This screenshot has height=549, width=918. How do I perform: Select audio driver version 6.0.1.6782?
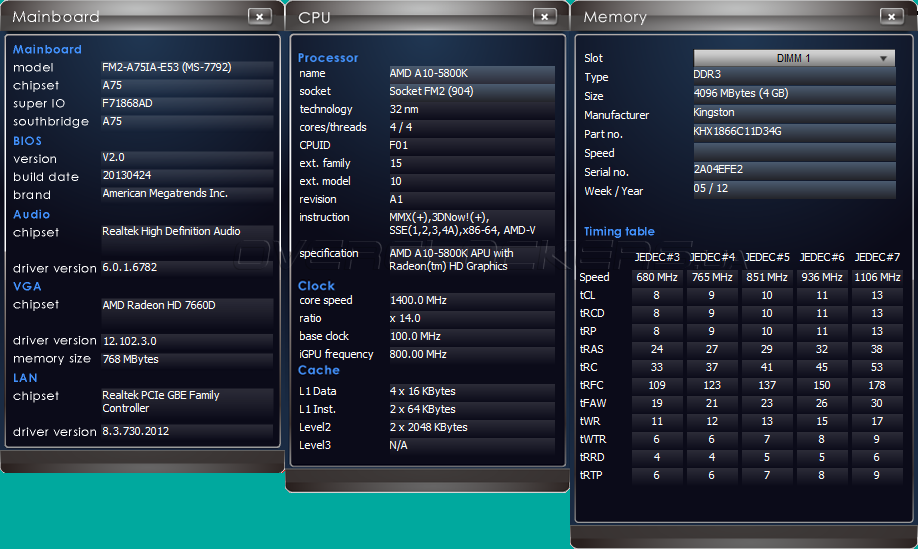click(x=187, y=267)
